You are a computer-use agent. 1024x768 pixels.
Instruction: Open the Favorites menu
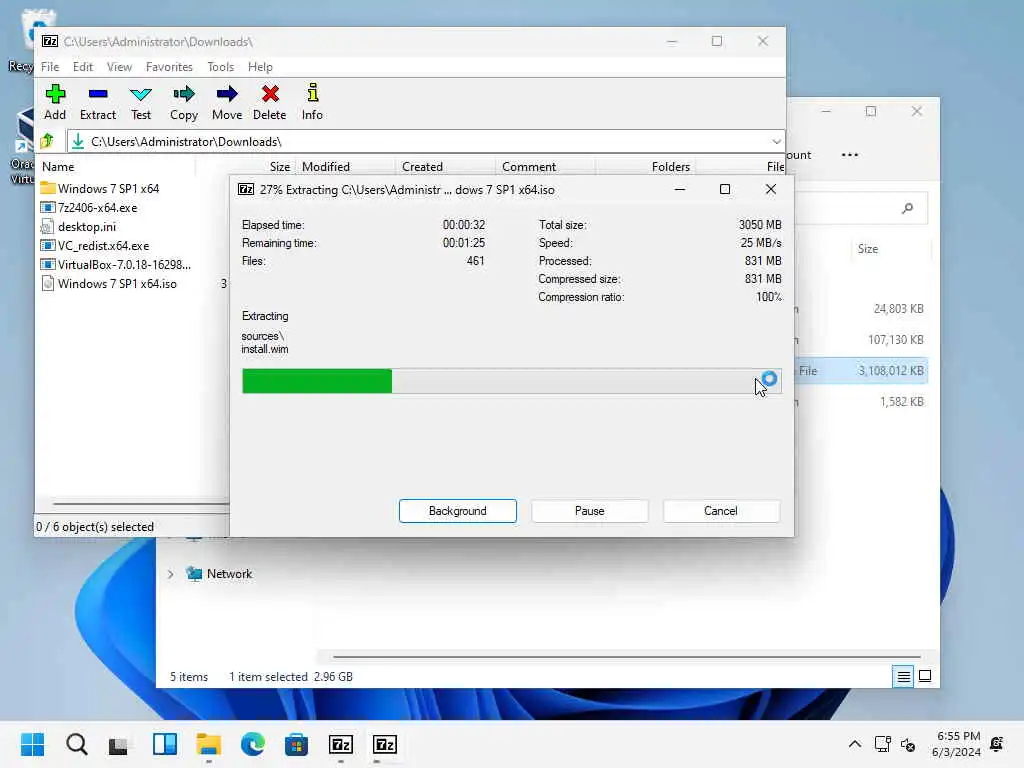pos(169,67)
